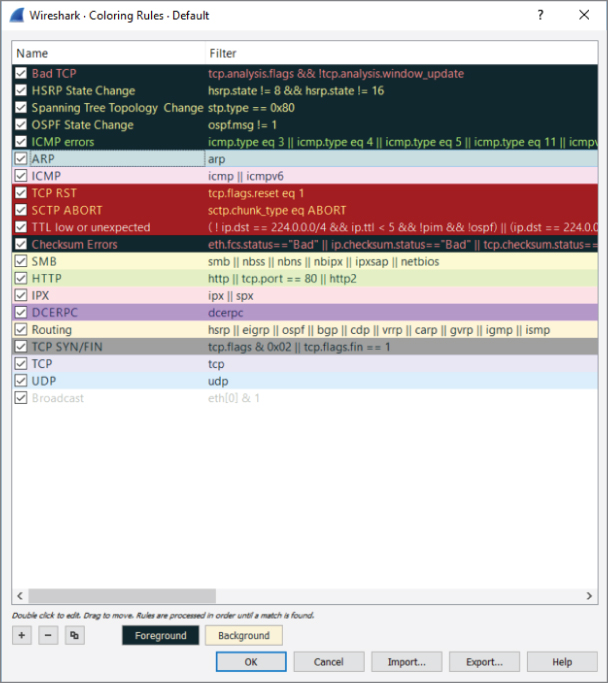Click the Filter column header

point(401,53)
